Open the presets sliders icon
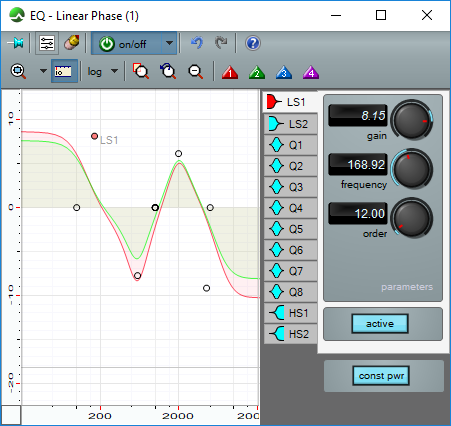Screen dimensions: 451x426 47,43
